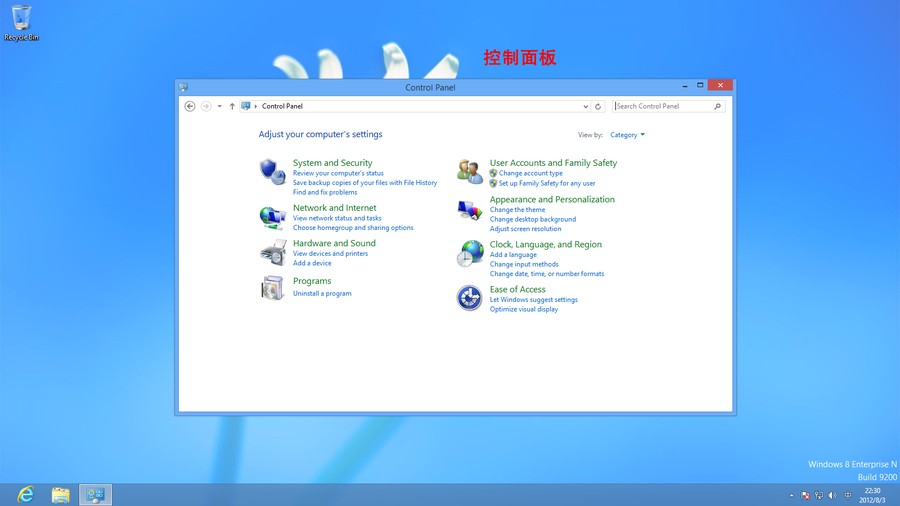Refresh the Control Panel view
900x506 pixels.
point(598,106)
